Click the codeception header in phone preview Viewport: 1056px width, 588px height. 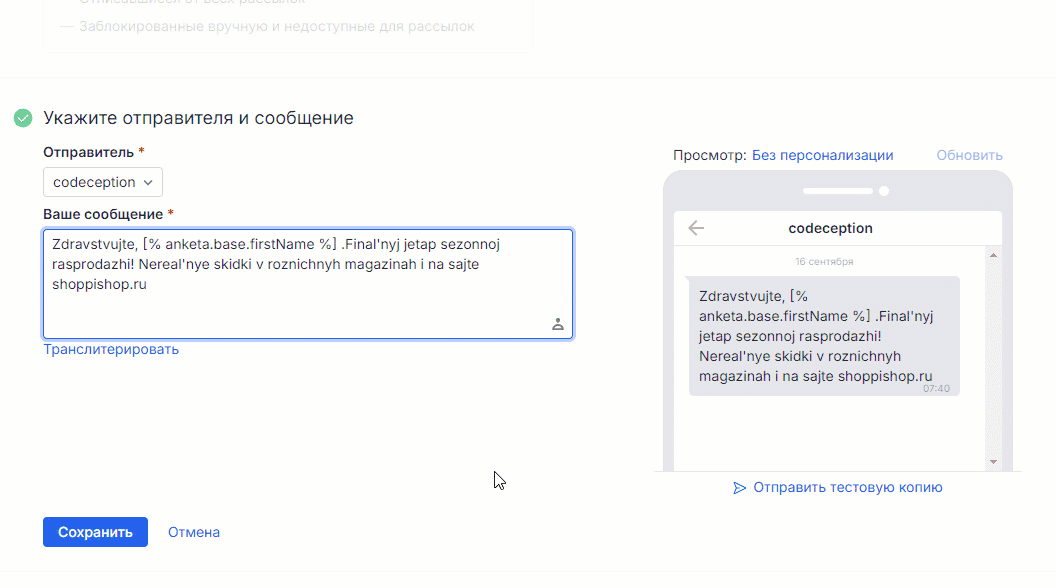830,228
